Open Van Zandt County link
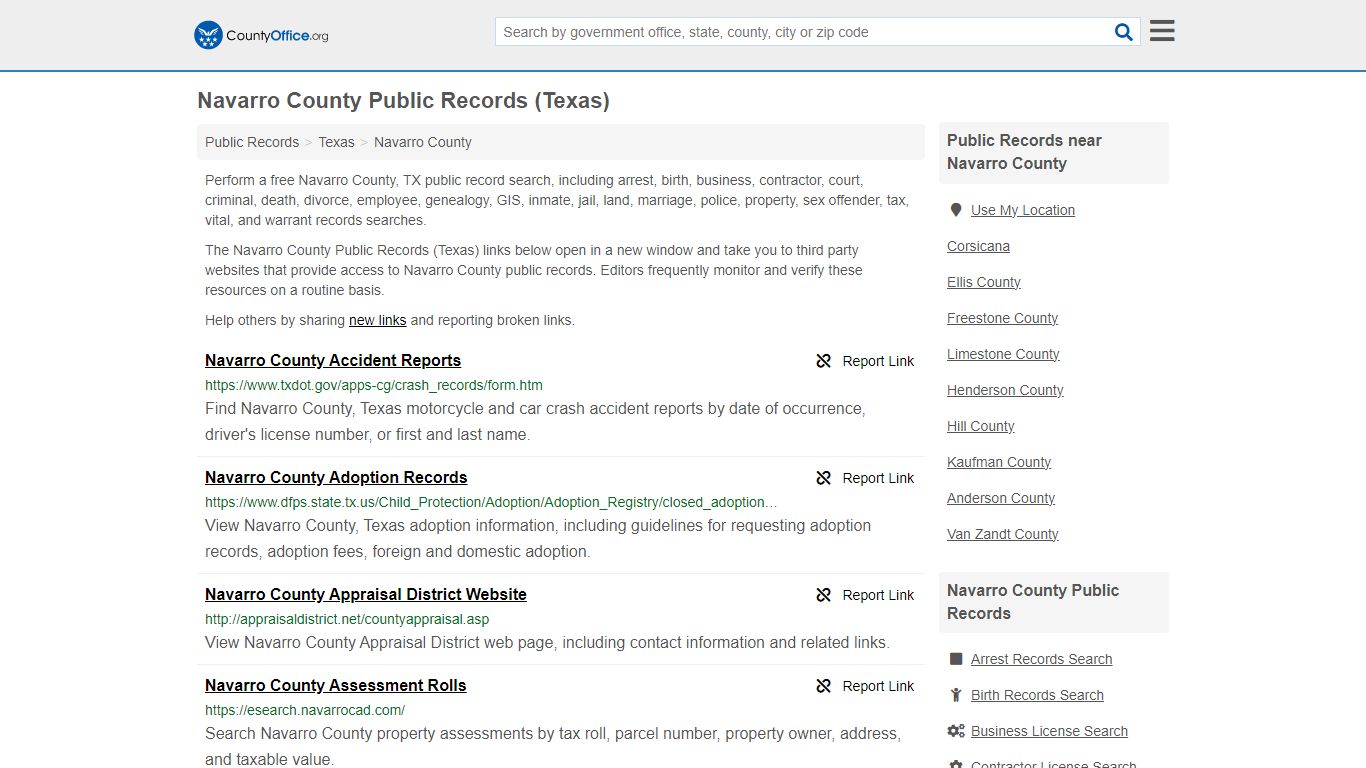The image size is (1366, 768). tap(1003, 534)
